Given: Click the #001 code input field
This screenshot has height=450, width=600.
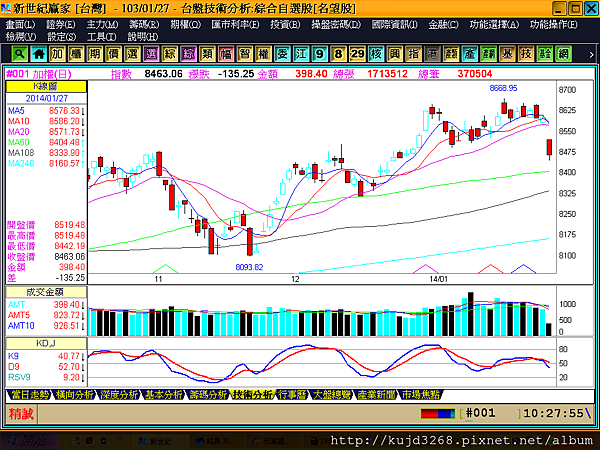Looking at the screenshot, I should pos(492,414).
